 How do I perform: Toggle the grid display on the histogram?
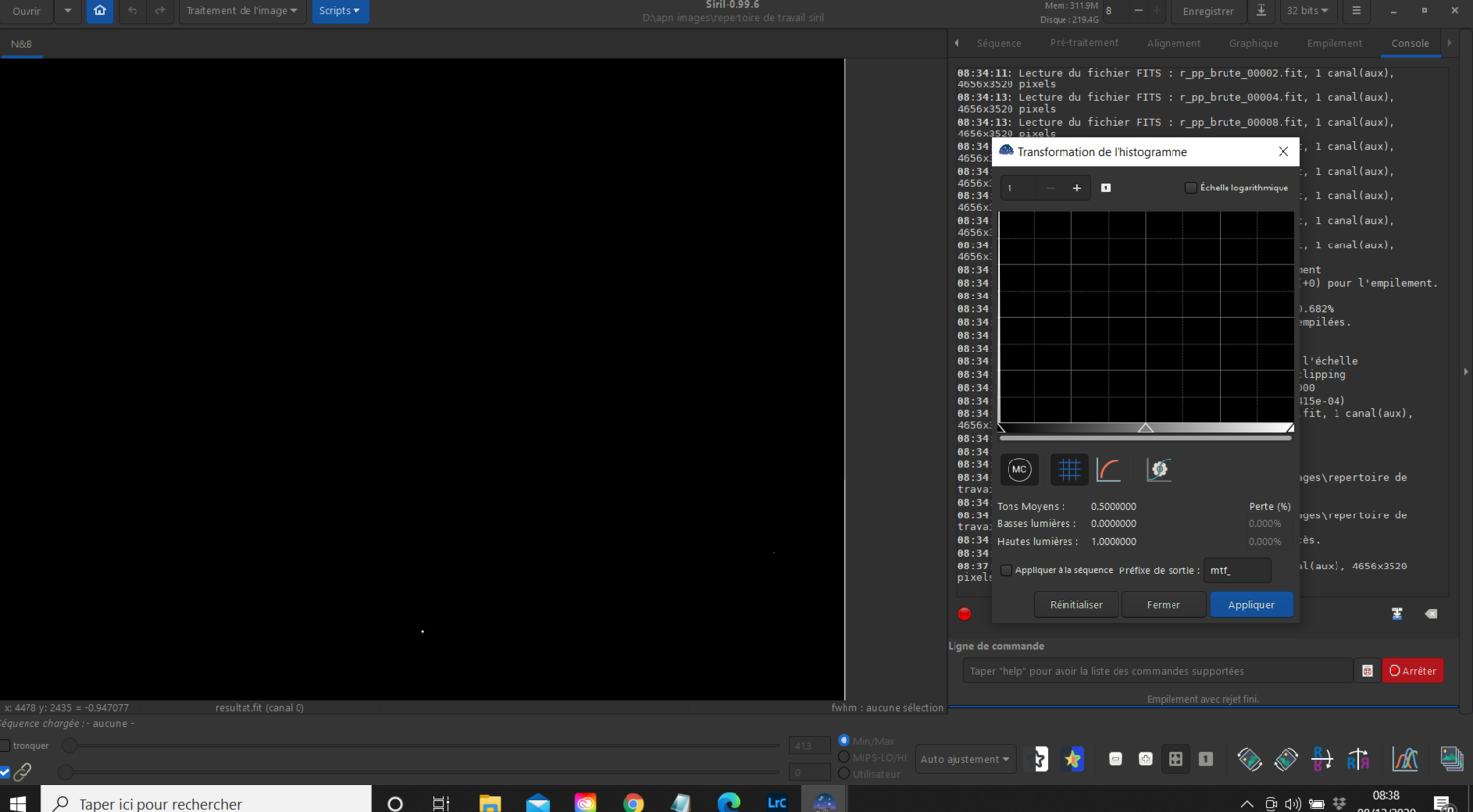click(x=1068, y=469)
